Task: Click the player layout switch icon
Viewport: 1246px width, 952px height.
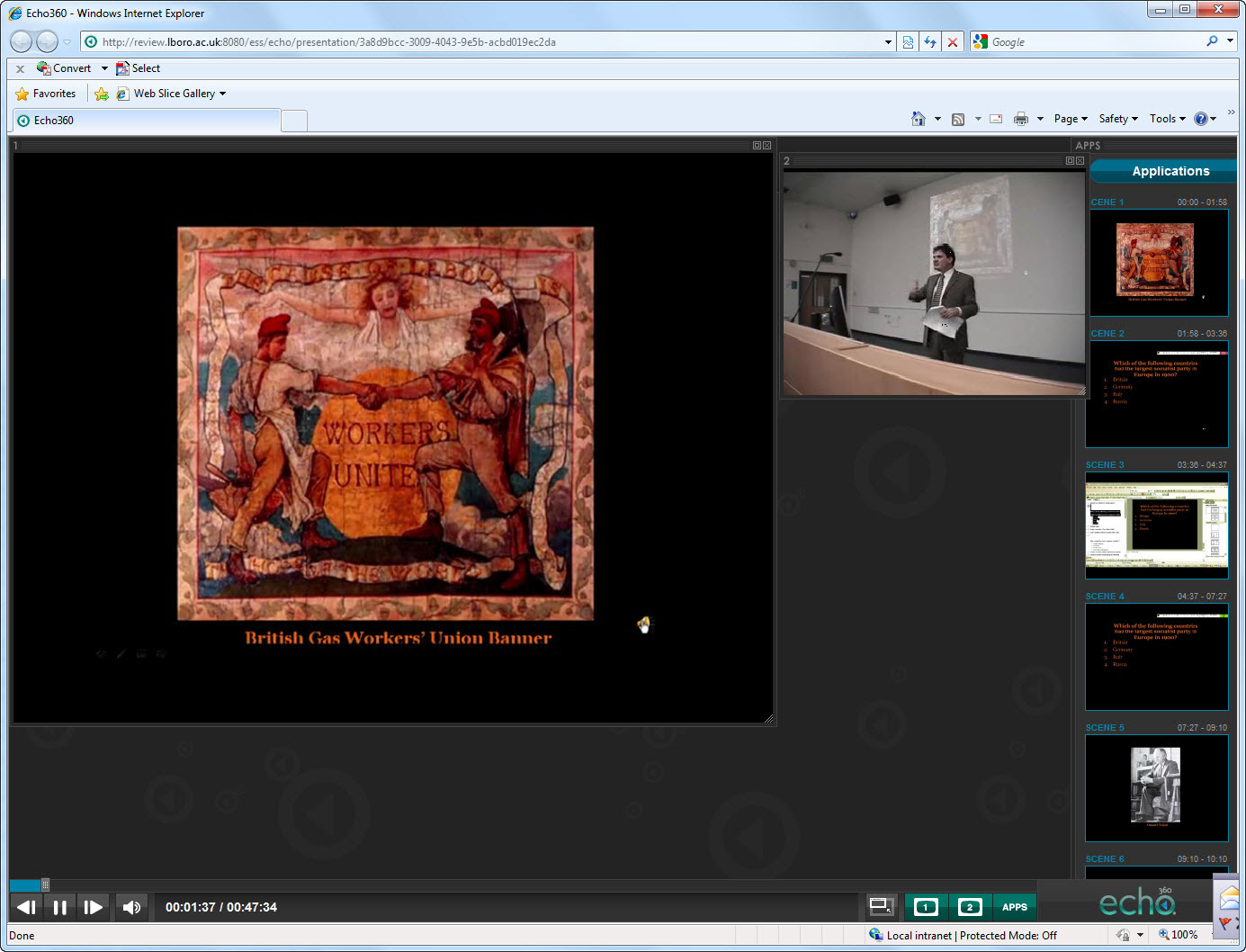Action: point(881,906)
